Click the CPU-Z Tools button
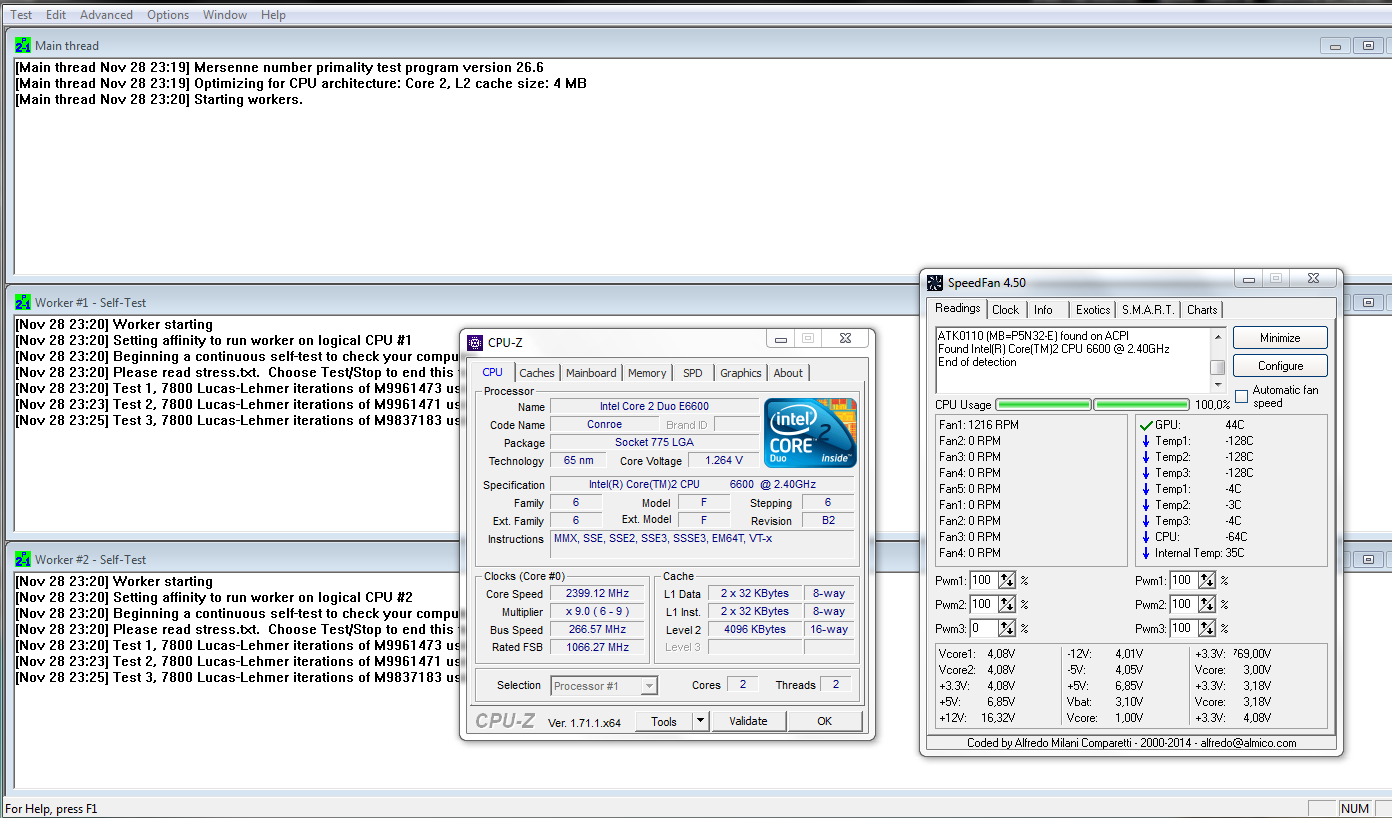1392x818 pixels. [x=664, y=721]
